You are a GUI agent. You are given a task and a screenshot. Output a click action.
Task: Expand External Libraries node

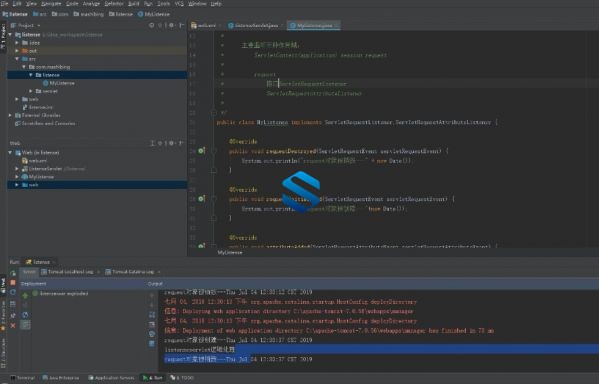pyautogui.click(x=10, y=115)
